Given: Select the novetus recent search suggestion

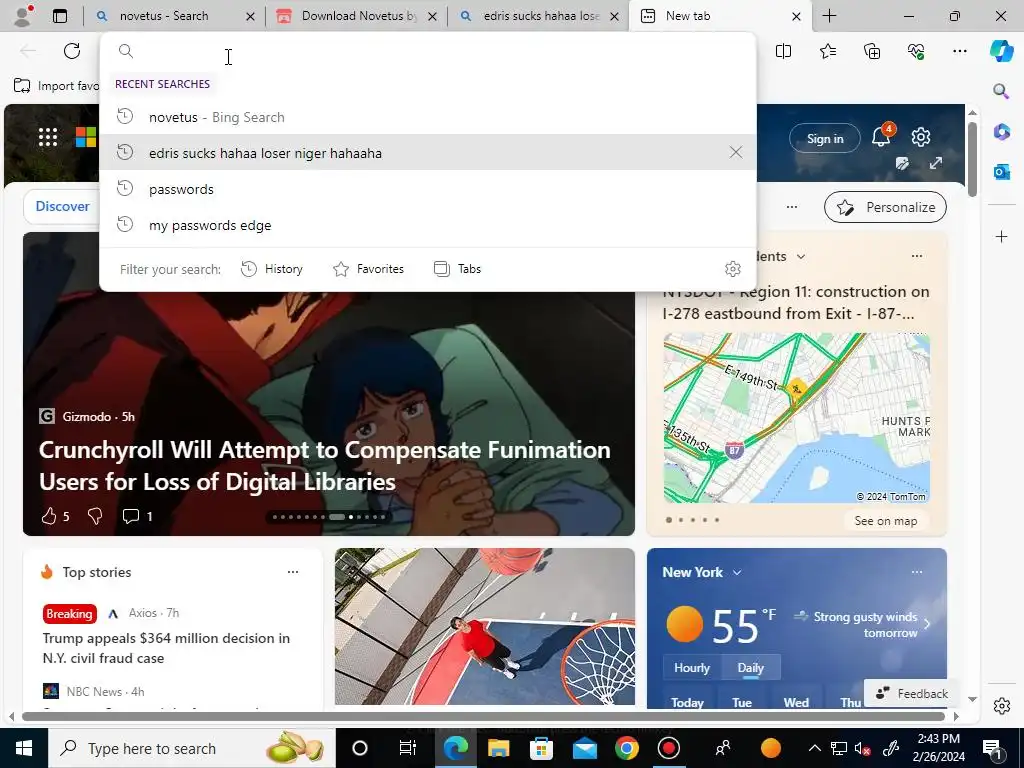Looking at the screenshot, I should coord(428,117).
